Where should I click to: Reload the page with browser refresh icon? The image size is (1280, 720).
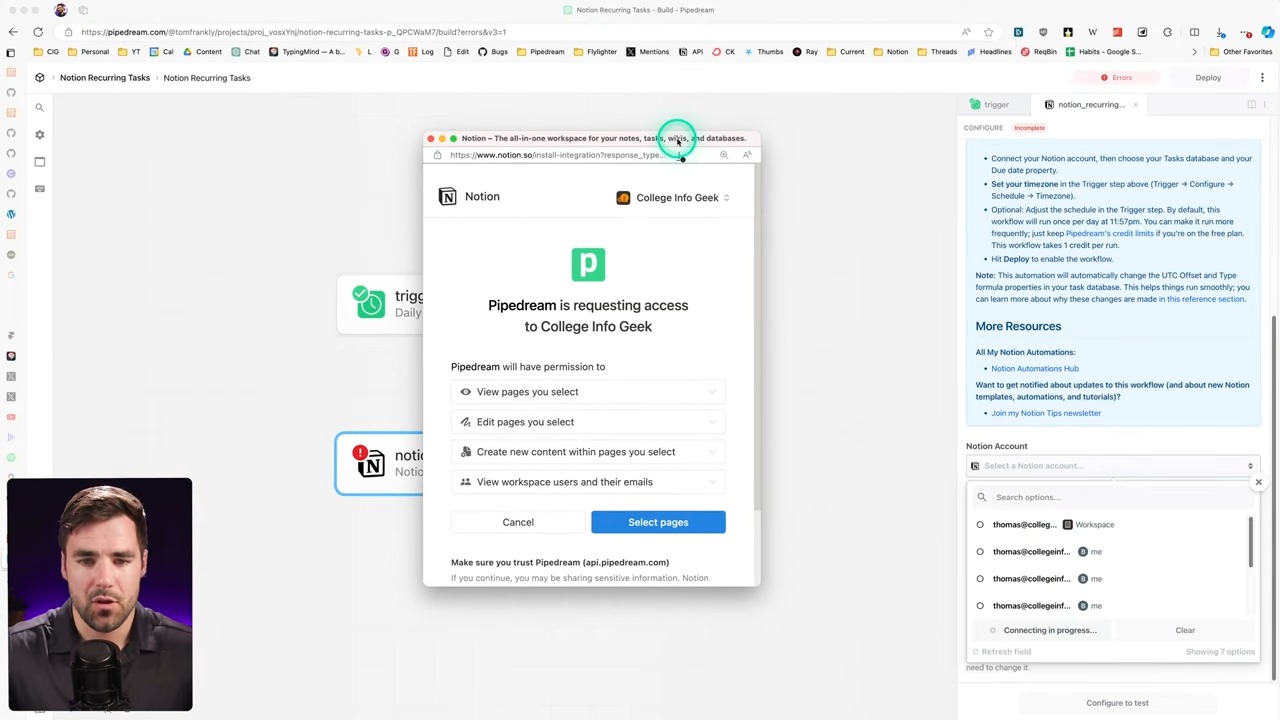click(38, 32)
